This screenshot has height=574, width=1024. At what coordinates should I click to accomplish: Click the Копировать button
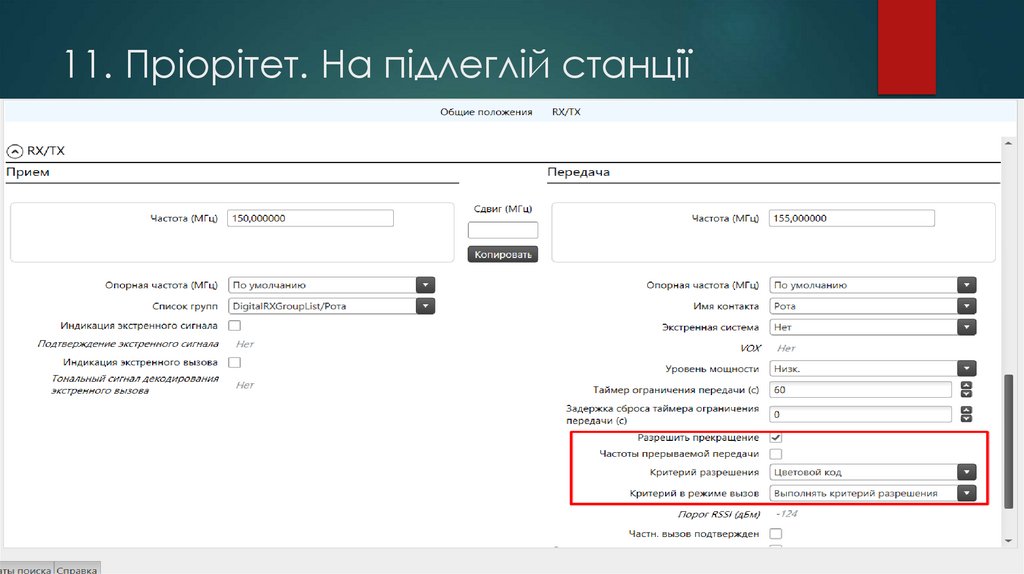[x=503, y=254]
